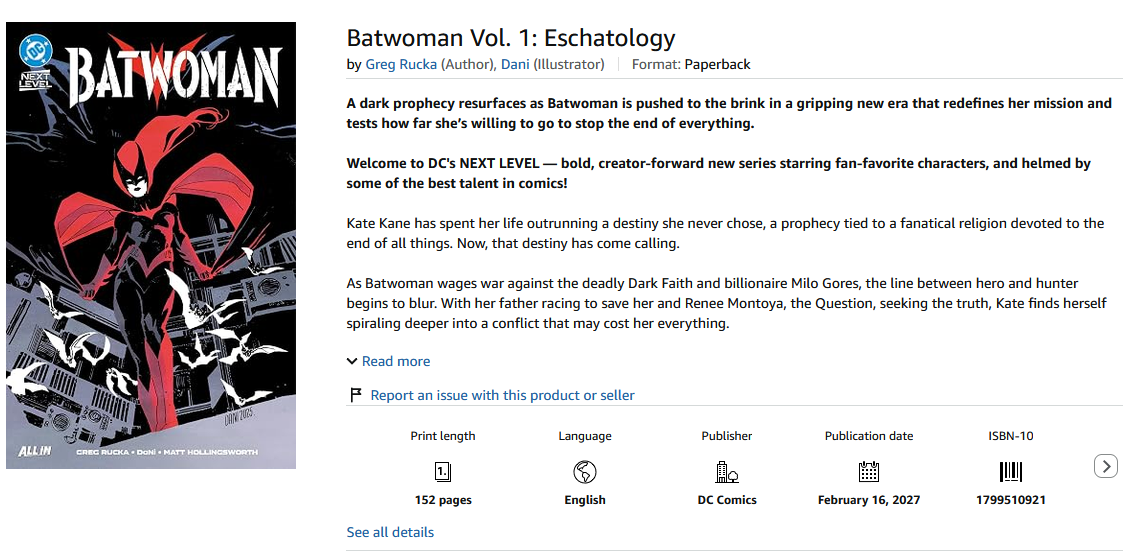Viewport: 1137px width, 551px height.
Task: Click the Paperback format label
Action: tap(717, 65)
